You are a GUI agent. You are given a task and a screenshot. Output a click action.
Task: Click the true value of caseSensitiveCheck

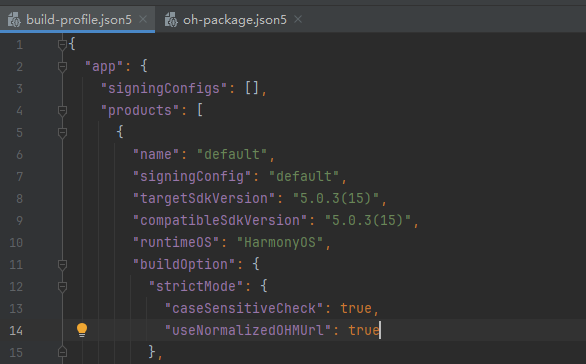tap(356, 309)
